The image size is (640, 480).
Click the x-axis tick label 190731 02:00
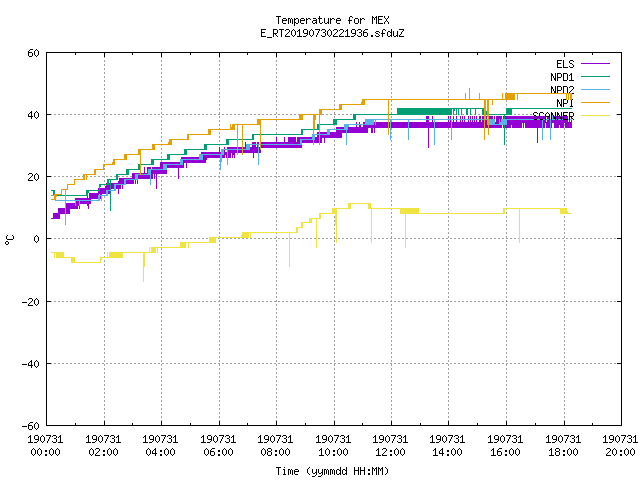103,446
